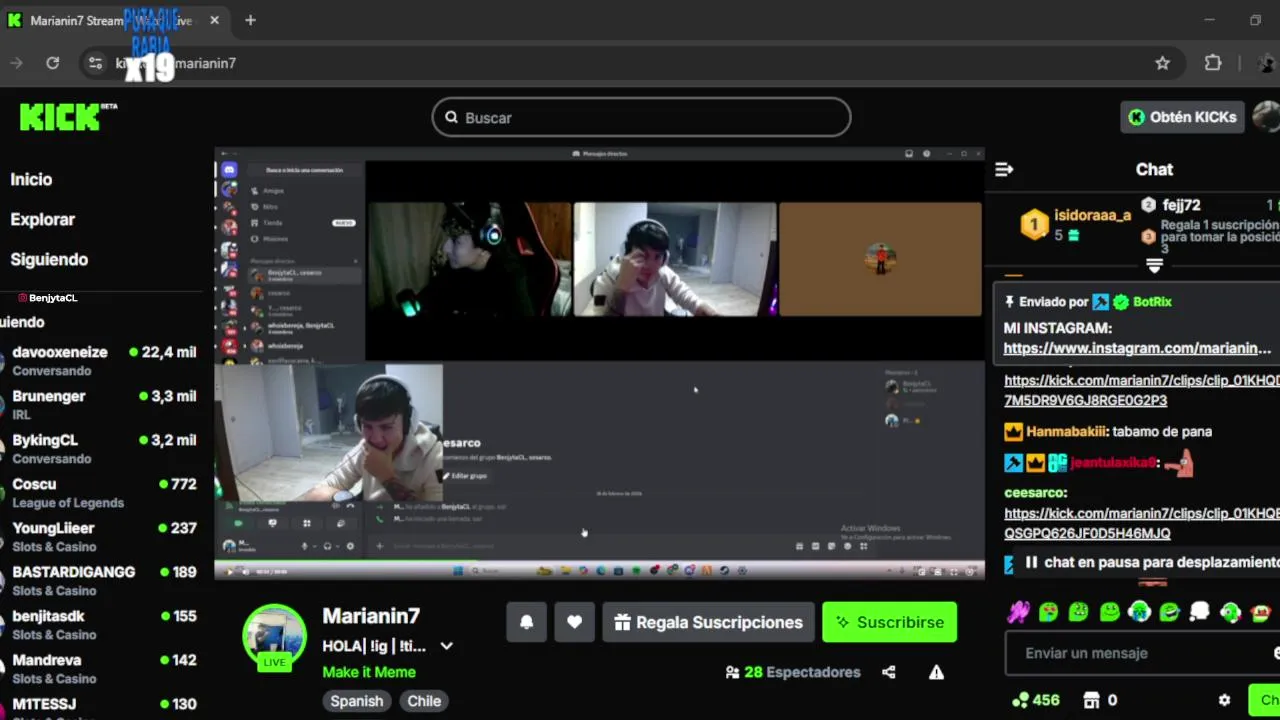Click the Chile tag
1280x720 pixels.
click(x=424, y=701)
